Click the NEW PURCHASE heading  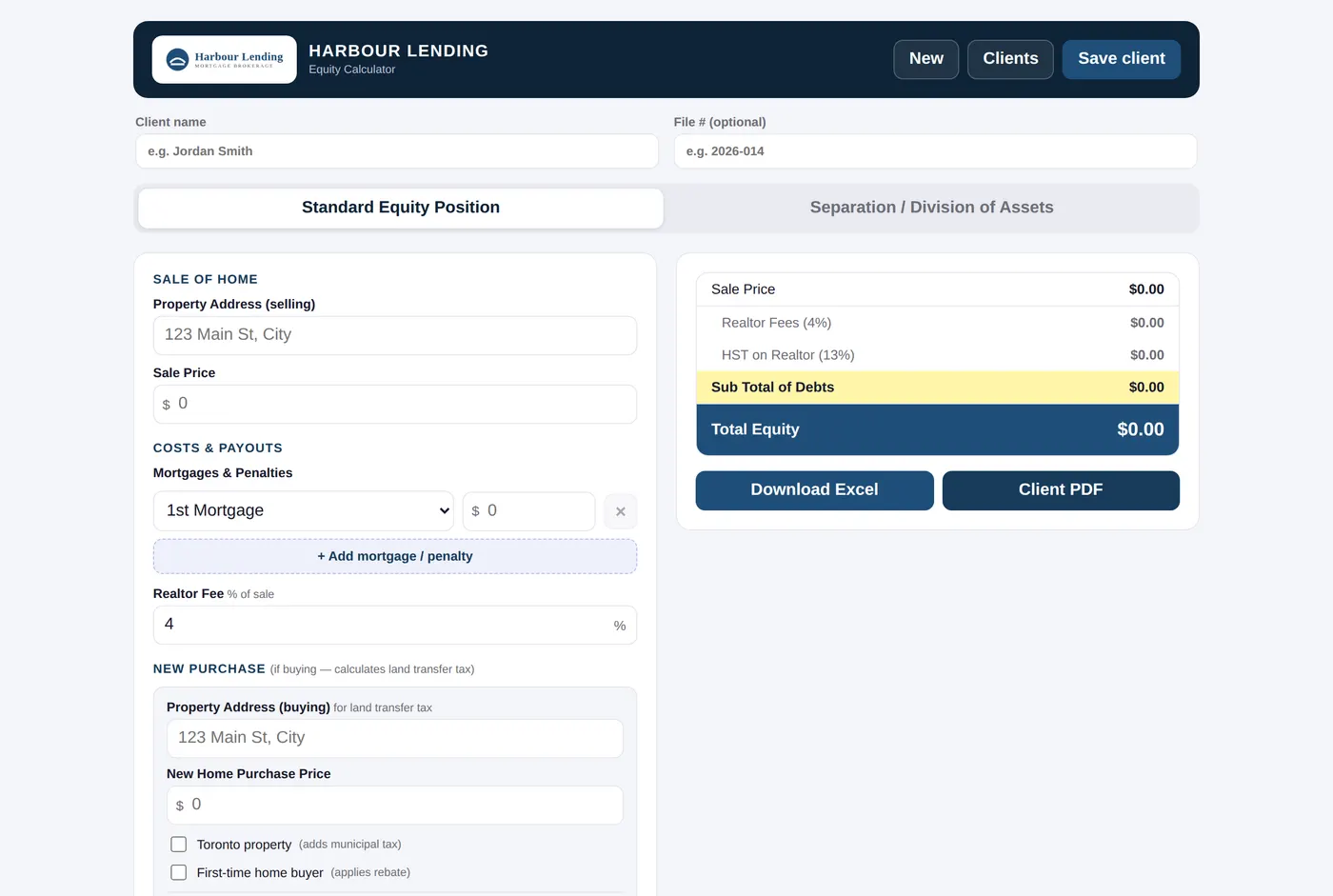[209, 669]
